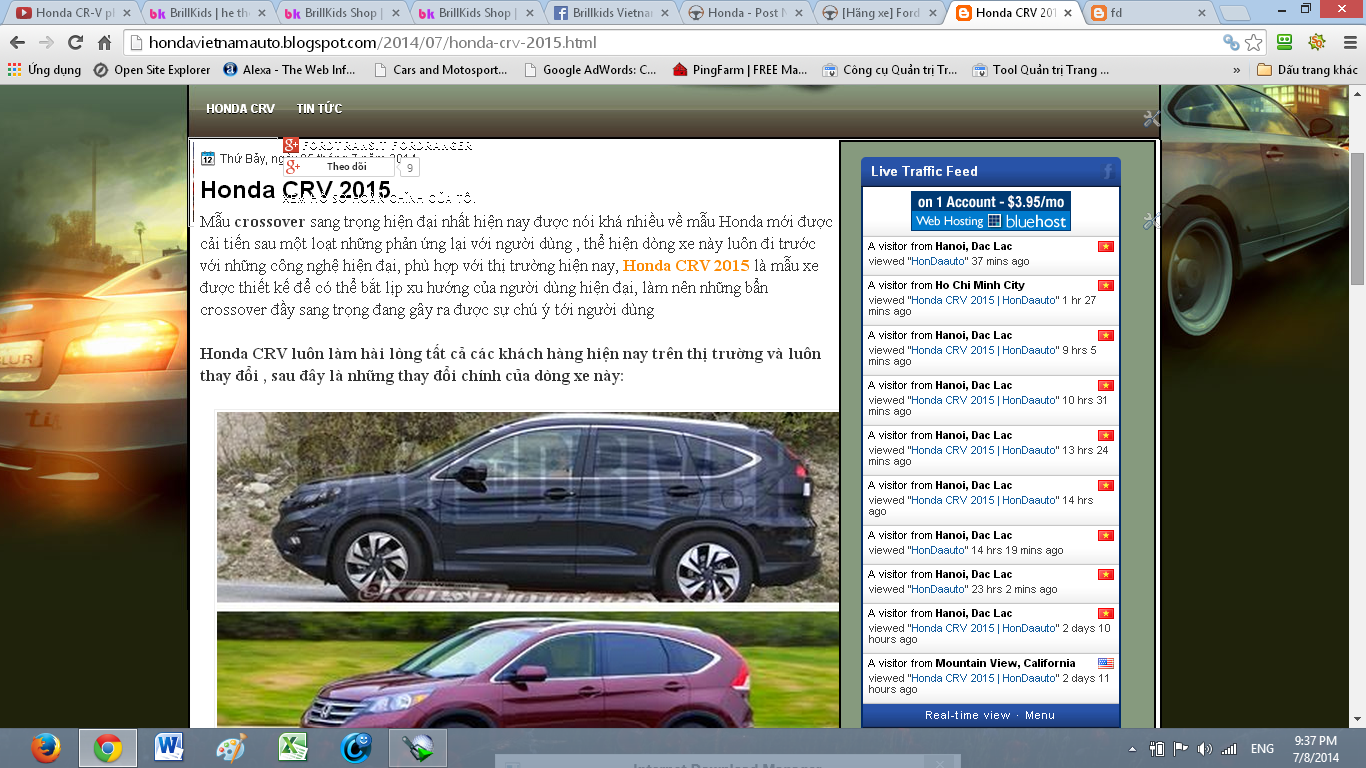Open Paint from the taskbar
1366x768 pixels.
pos(231,748)
